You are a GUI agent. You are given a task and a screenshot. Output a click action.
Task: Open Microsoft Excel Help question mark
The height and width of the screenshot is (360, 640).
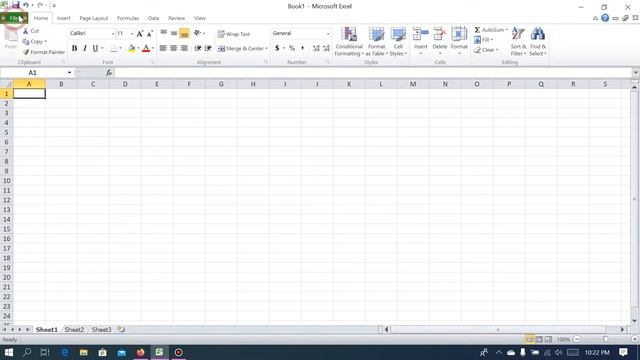605,18
